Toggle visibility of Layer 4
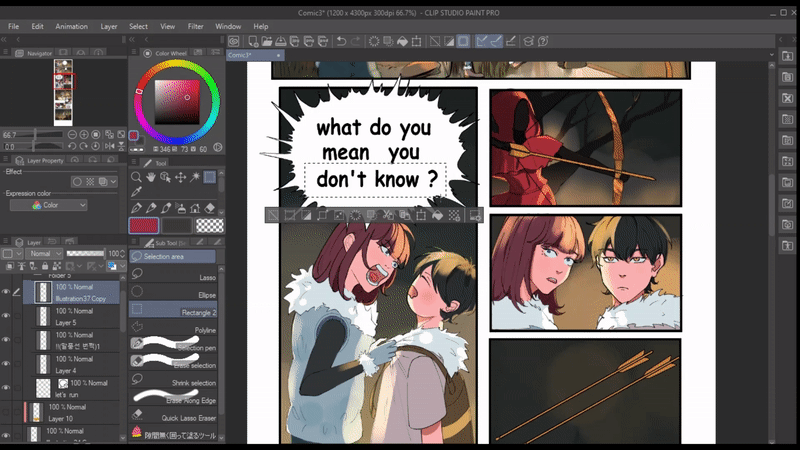This screenshot has width=800, height=450. pos(6,364)
